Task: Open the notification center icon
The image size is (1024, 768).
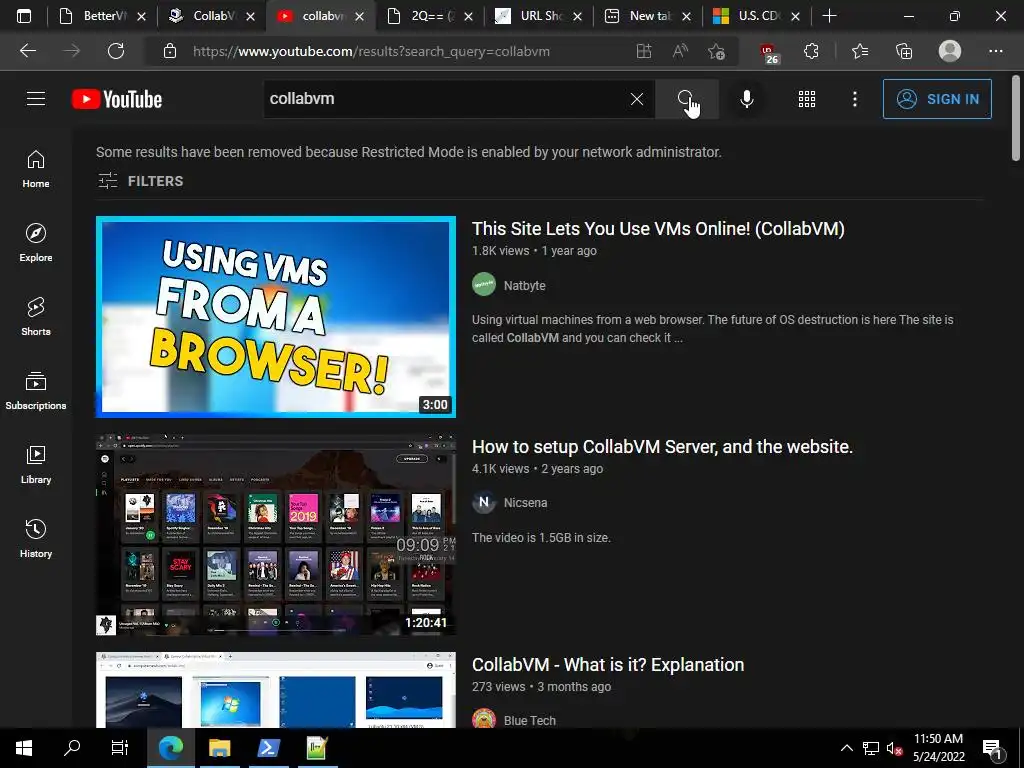Action: pos(993,749)
